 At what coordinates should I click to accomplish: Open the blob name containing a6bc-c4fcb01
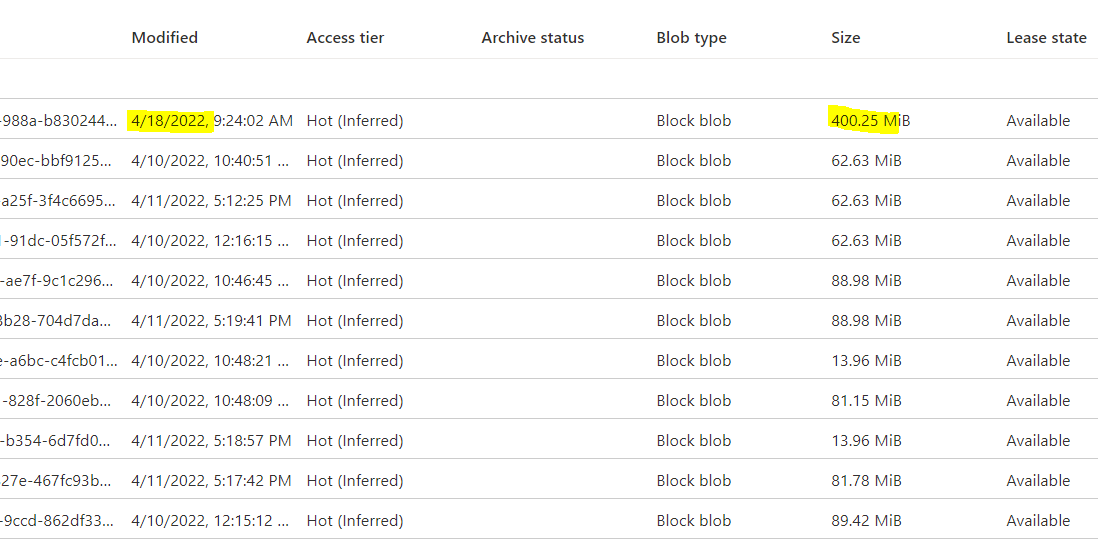(59, 360)
